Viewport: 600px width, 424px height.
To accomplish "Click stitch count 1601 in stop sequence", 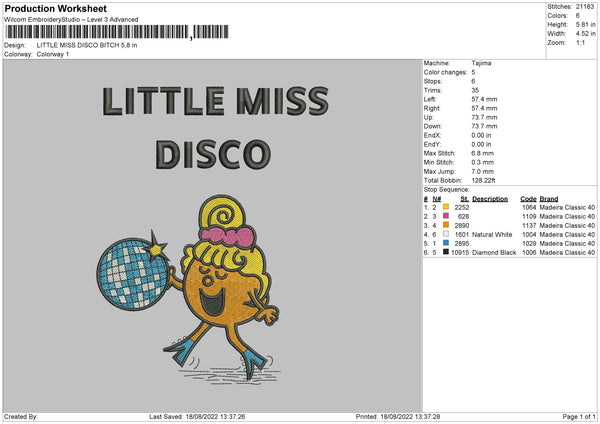I will tap(461, 235).
